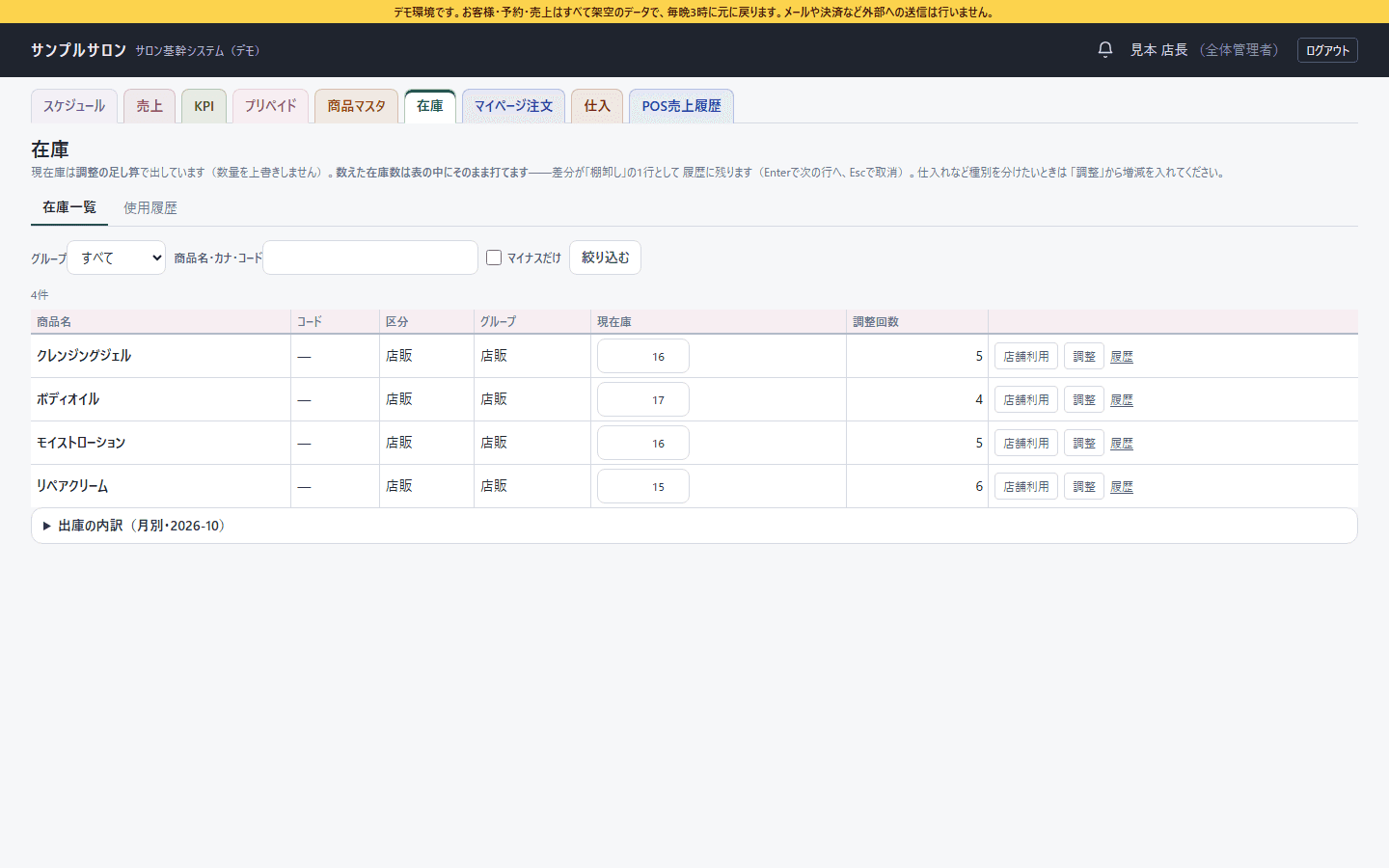
Task: Click stock quantity field for ボディオイル
Action: click(x=643, y=399)
